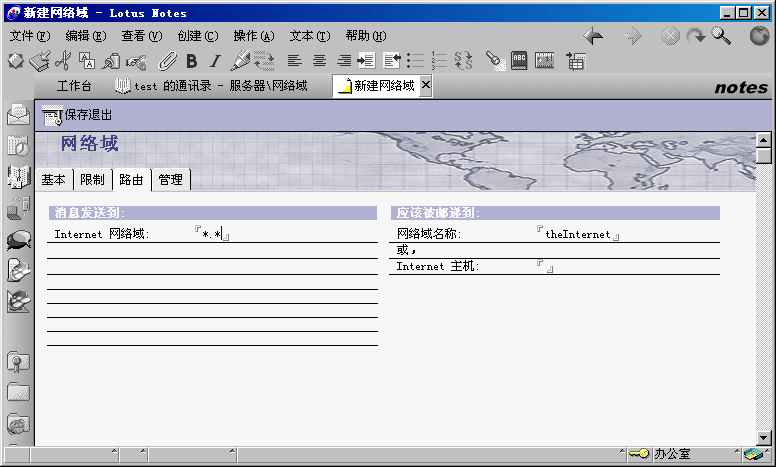776x467 pixels.
Task: Click the center-align text icon
Action: point(319,61)
